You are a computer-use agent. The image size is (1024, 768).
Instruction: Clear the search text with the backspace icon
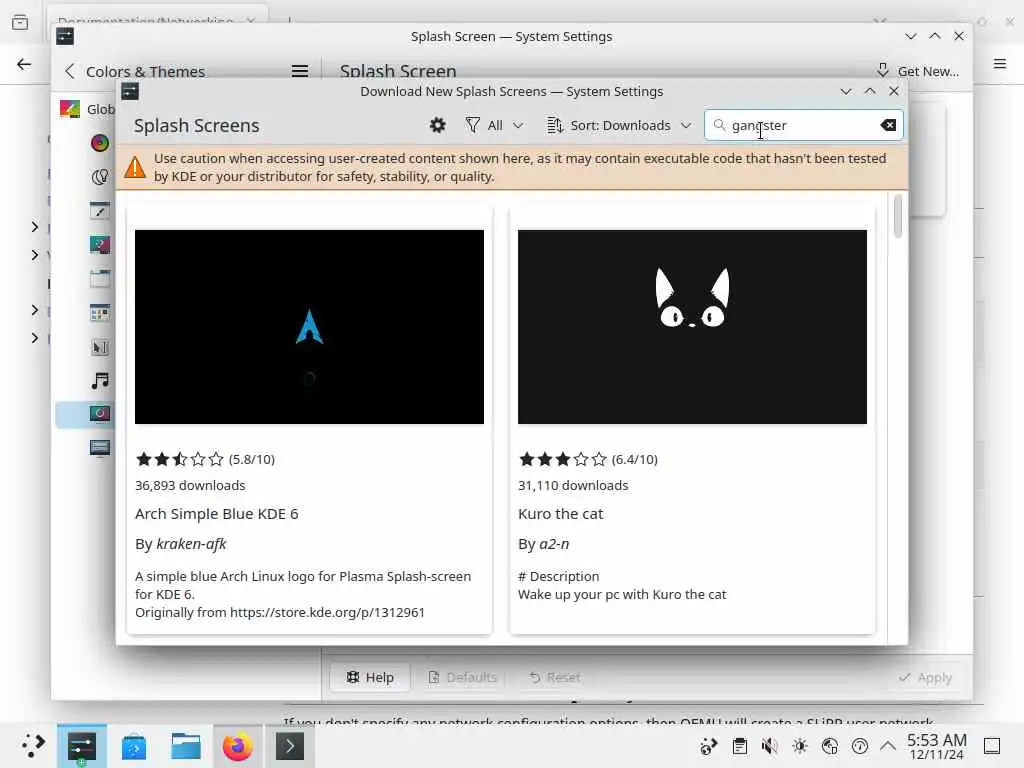888,125
